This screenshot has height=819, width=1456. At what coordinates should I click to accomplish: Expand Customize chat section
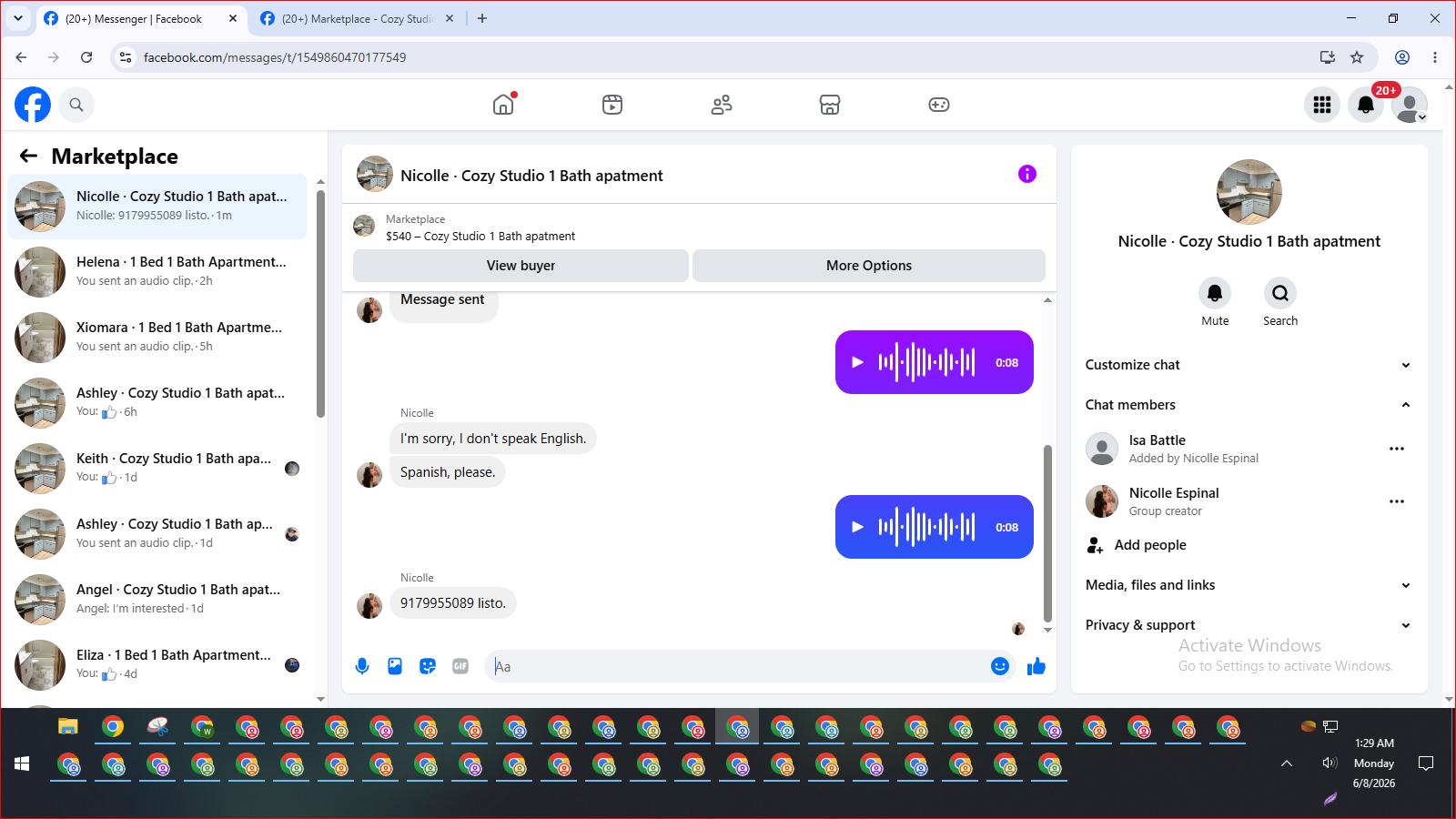click(1249, 365)
